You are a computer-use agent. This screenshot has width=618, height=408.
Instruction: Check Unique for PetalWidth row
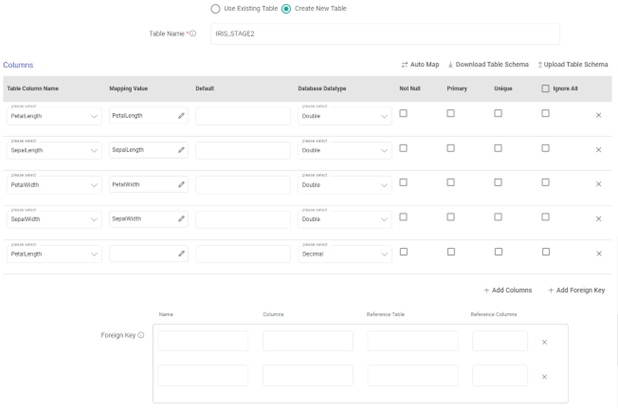coord(498,183)
